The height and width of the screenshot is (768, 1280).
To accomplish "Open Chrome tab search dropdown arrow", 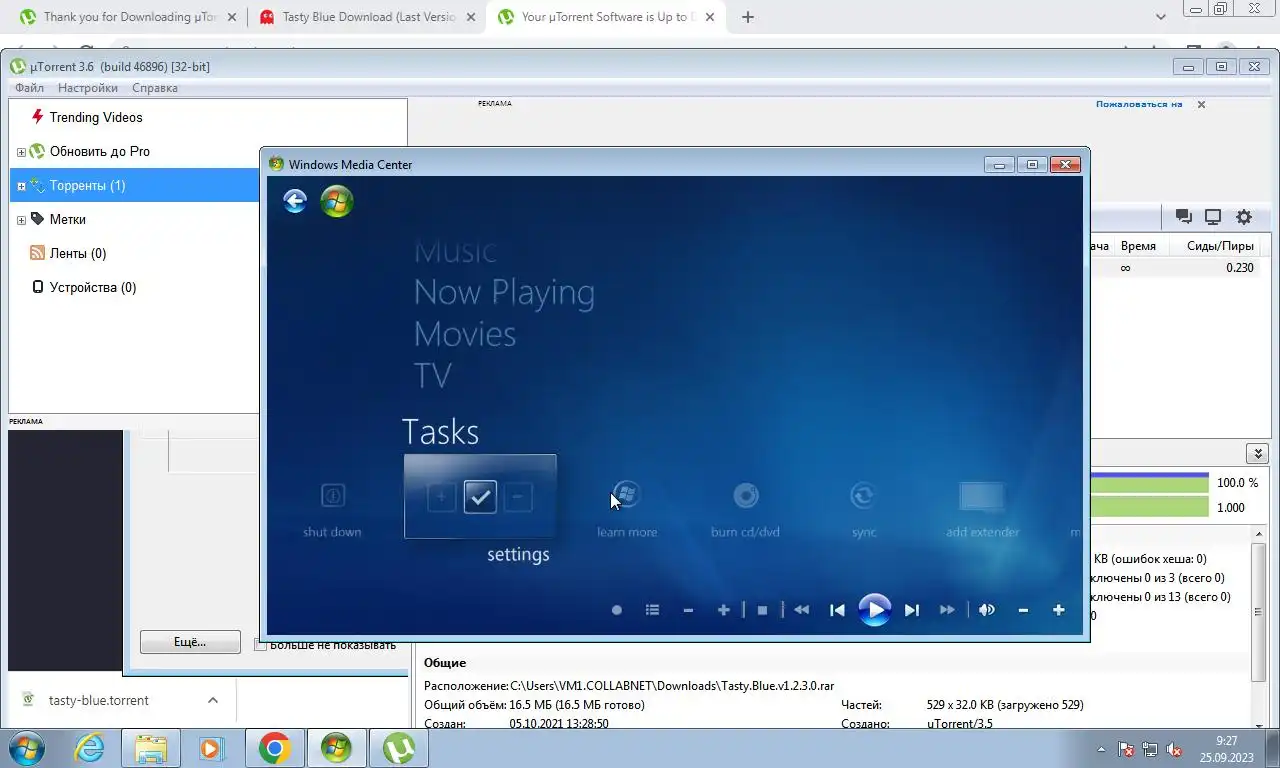I will tap(1161, 17).
